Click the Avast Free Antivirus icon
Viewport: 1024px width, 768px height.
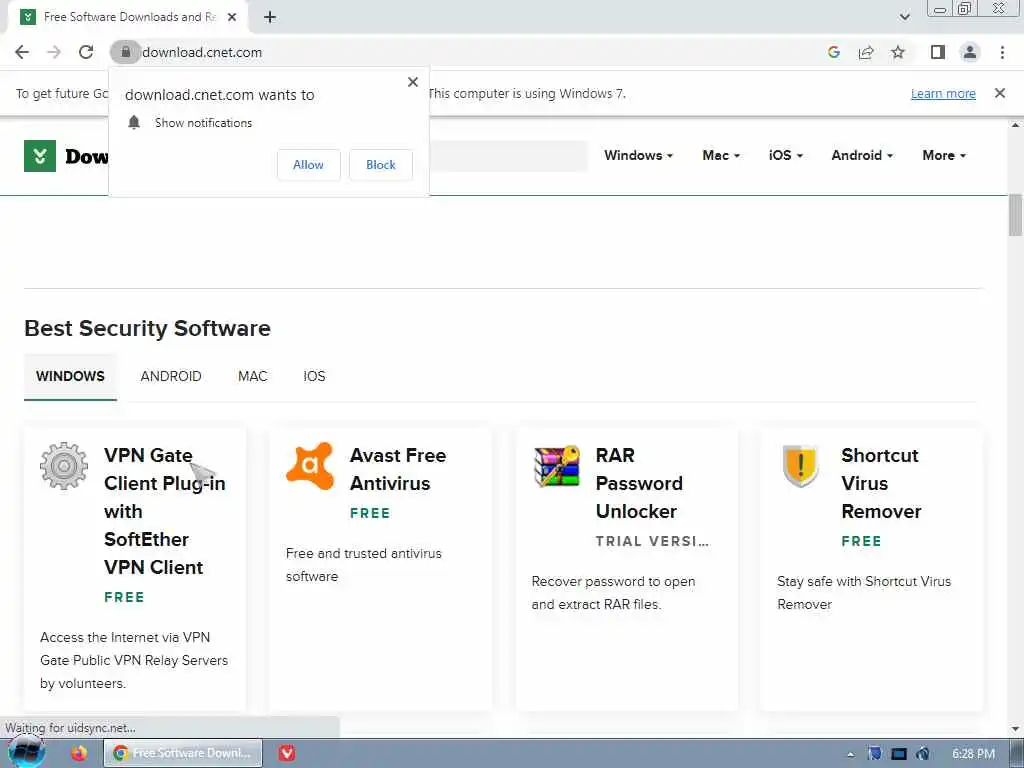310,466
